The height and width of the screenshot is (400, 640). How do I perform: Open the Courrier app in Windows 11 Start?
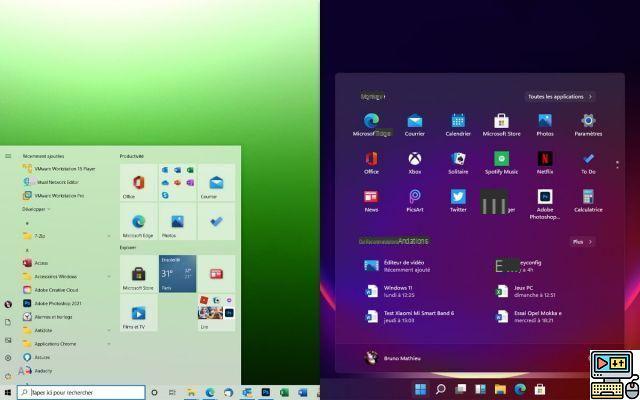click(x=415, y=125)
